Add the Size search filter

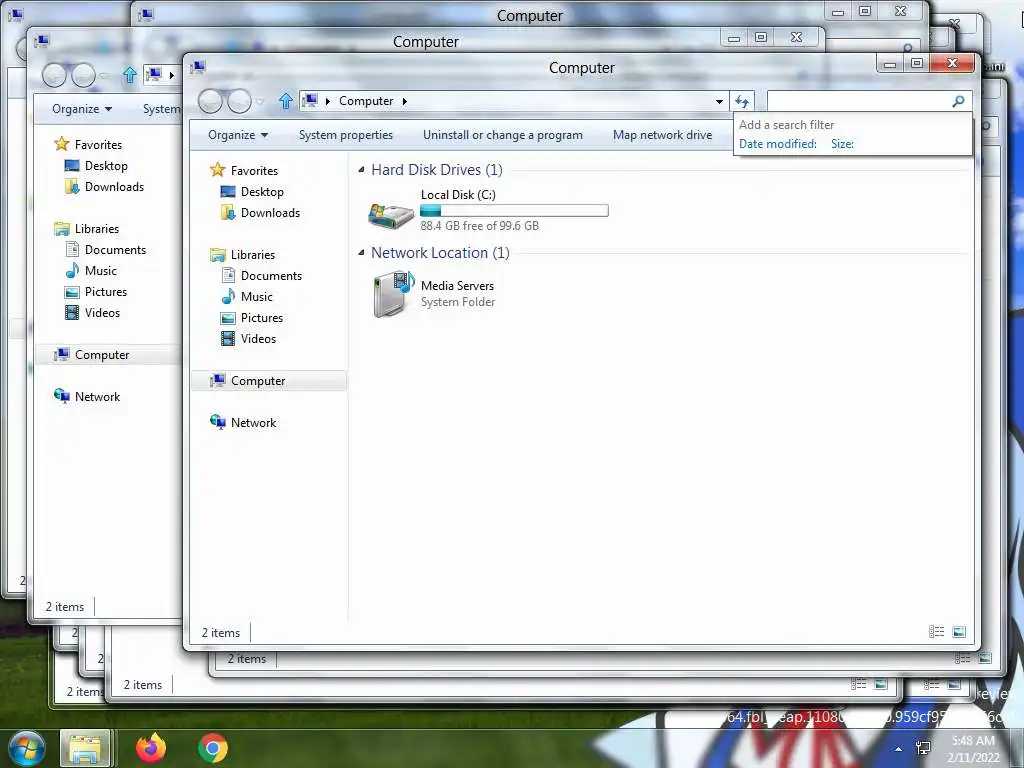(x=842, y=144)
